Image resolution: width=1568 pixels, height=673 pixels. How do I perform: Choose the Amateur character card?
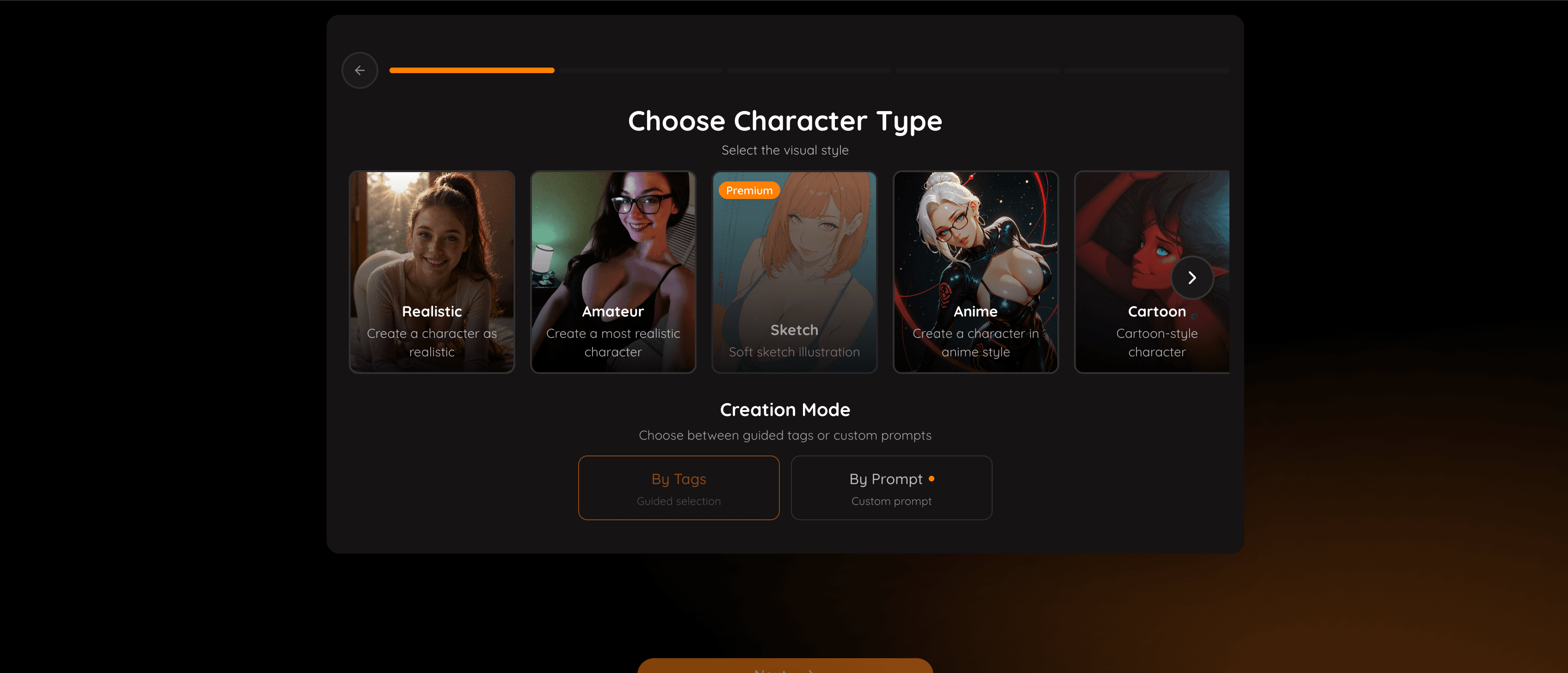pyautogui.click(x=613, y=272)
